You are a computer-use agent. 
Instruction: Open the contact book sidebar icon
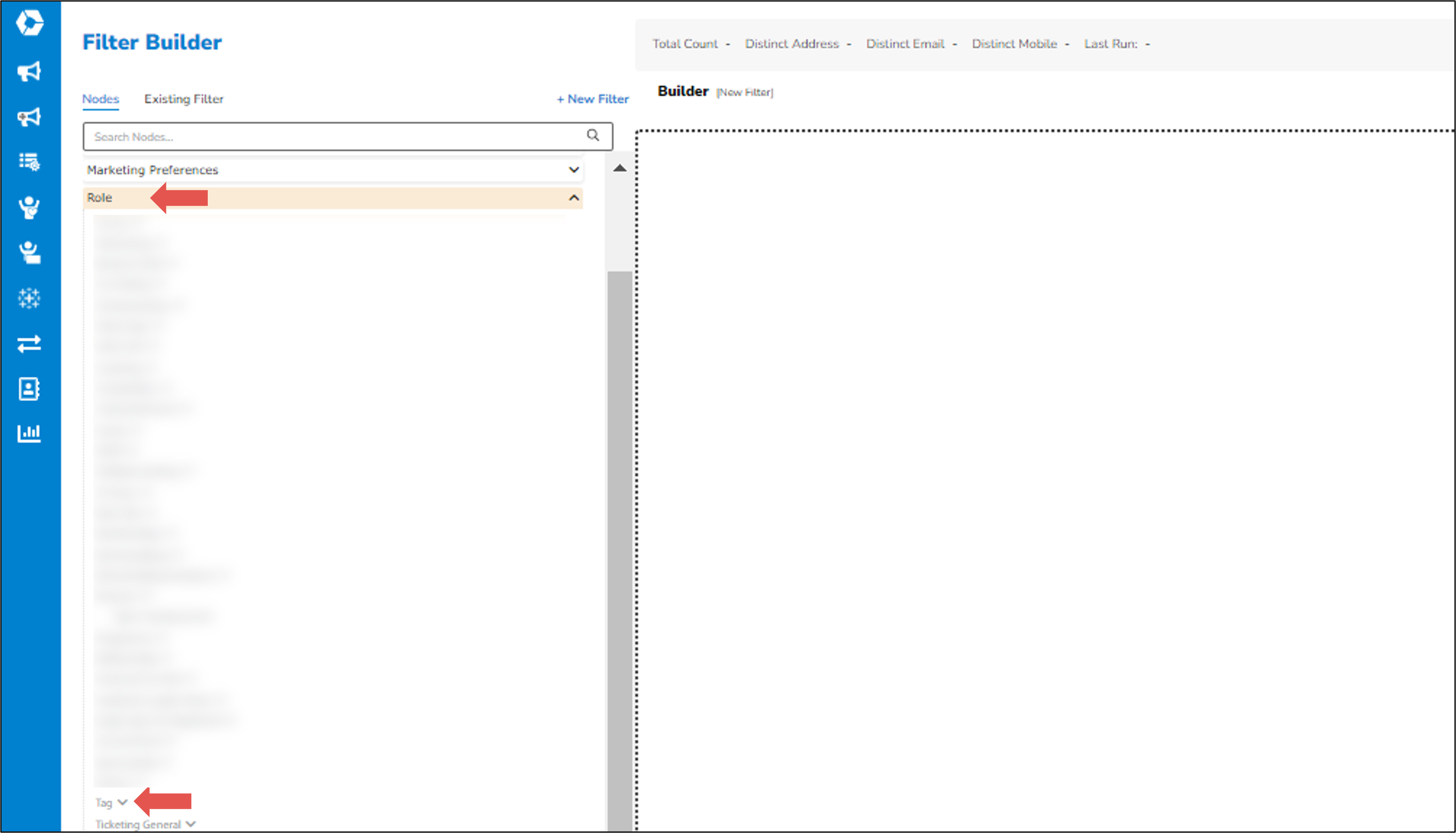29,389
